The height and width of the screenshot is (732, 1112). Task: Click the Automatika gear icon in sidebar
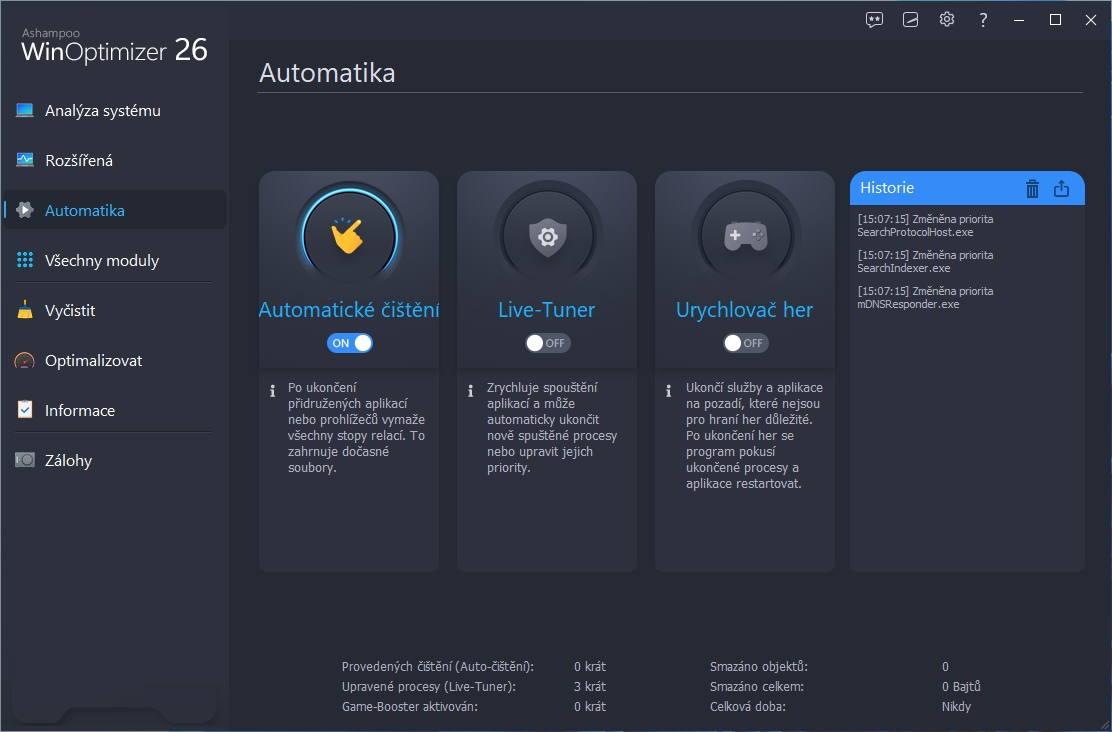[25, 210]
